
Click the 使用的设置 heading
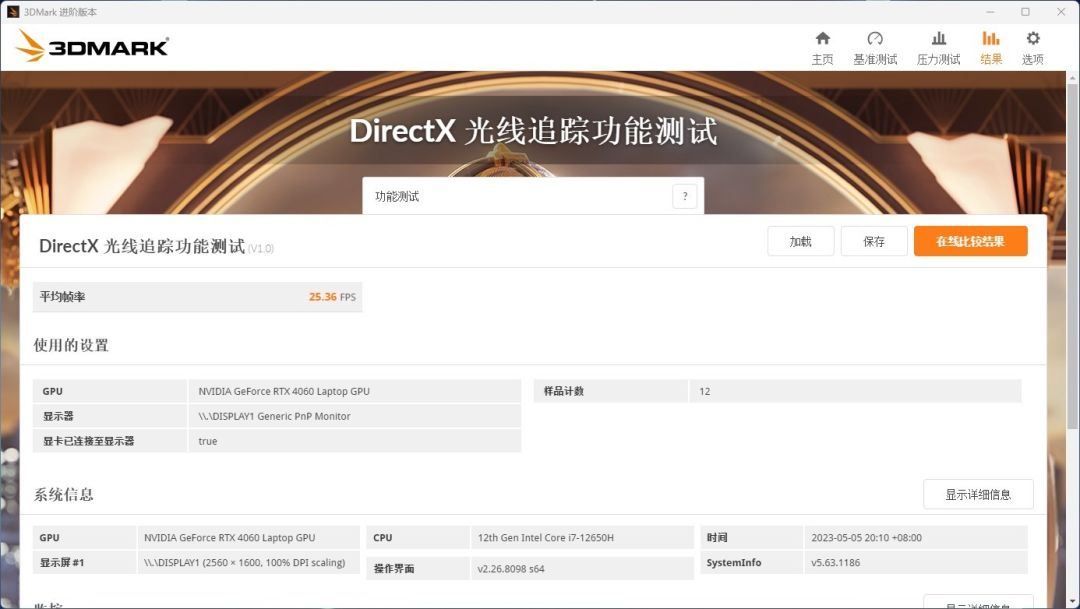pyautogui.click(x=71, y=345)
